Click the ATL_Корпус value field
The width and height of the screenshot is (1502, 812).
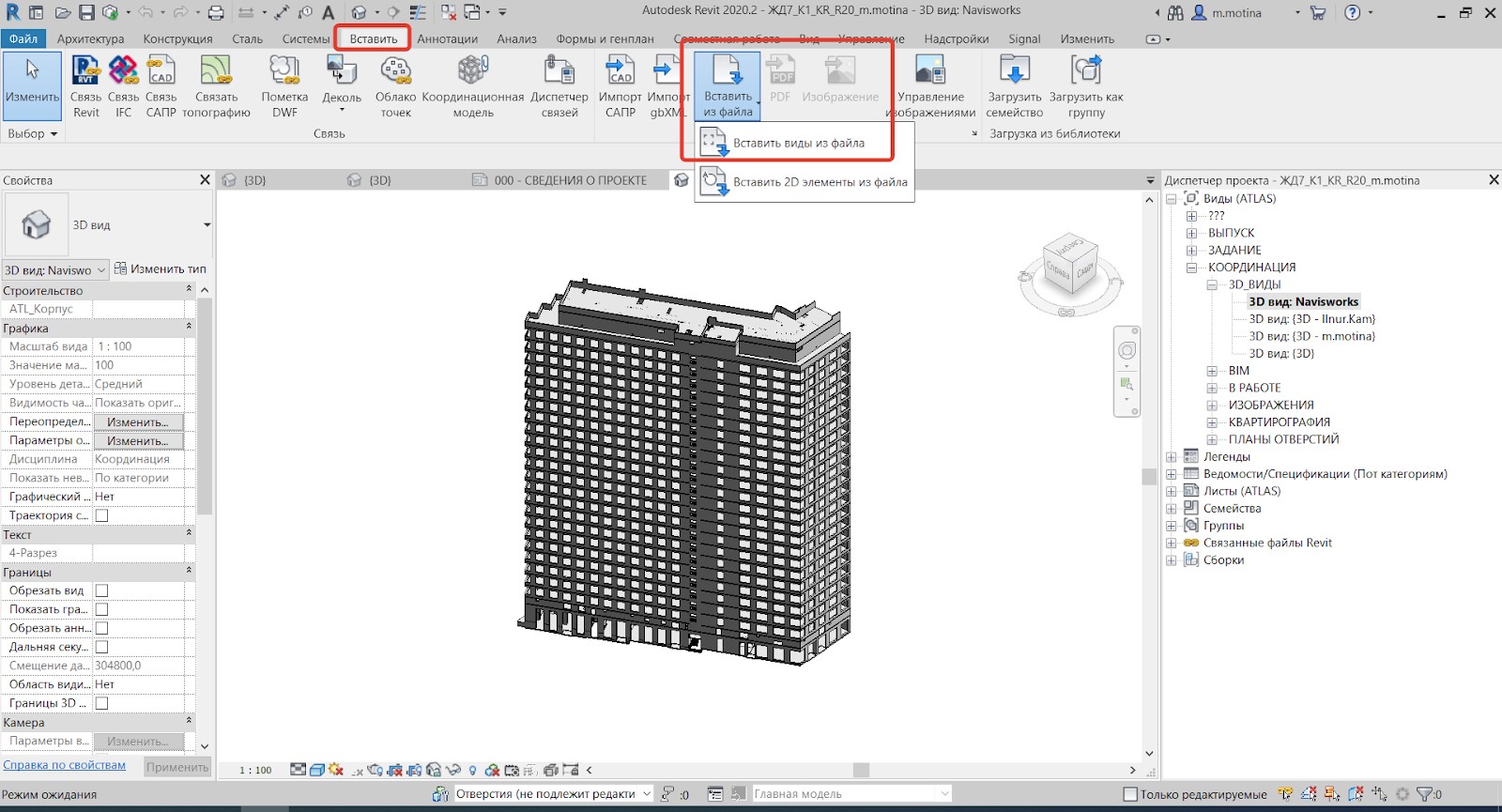pos(139,309)
